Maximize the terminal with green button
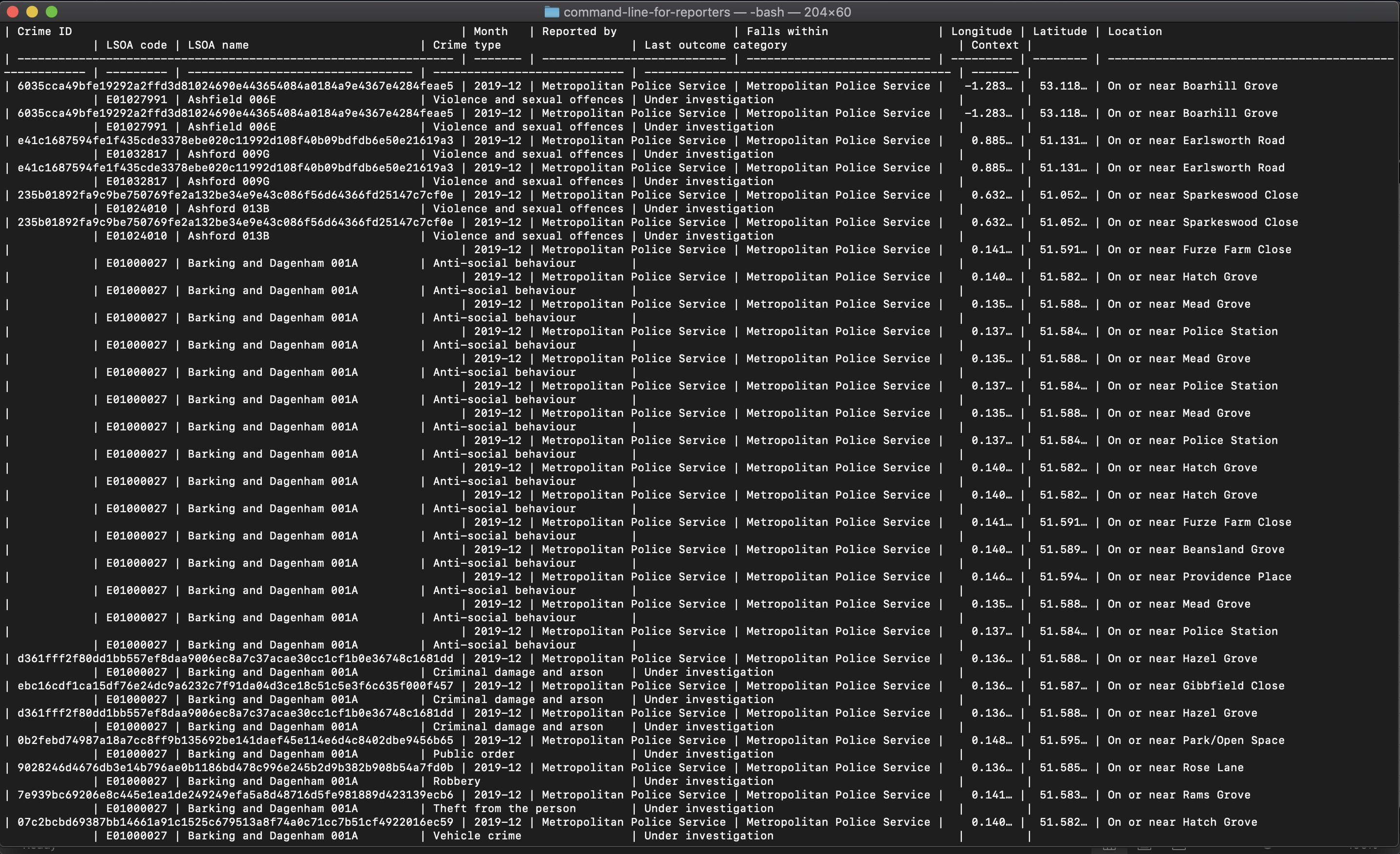Screen dimensions: 1400x854 pyautogui.click(x=52, y=11)
